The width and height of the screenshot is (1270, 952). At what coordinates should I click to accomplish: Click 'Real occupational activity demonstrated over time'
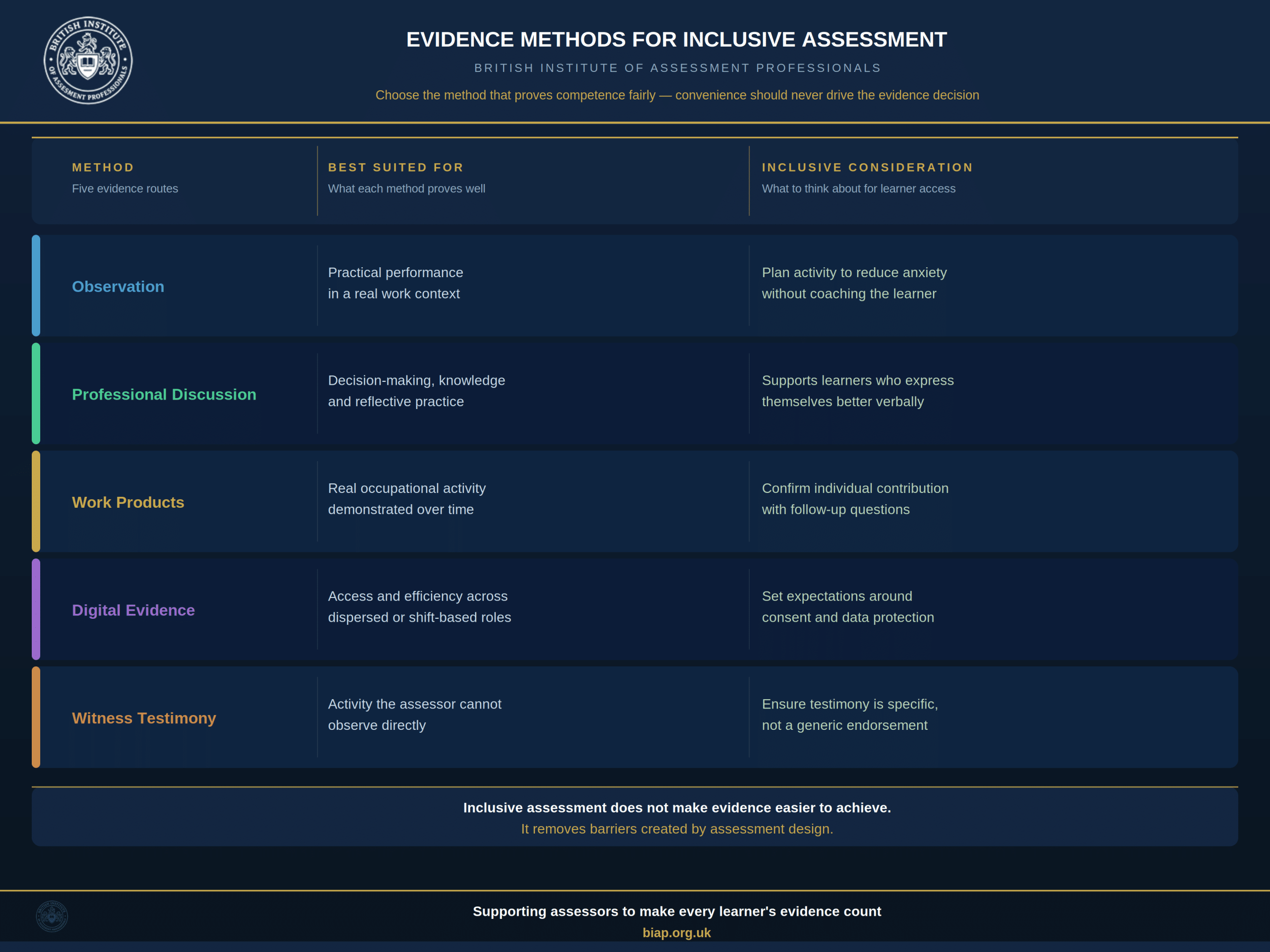coord(406,499)
